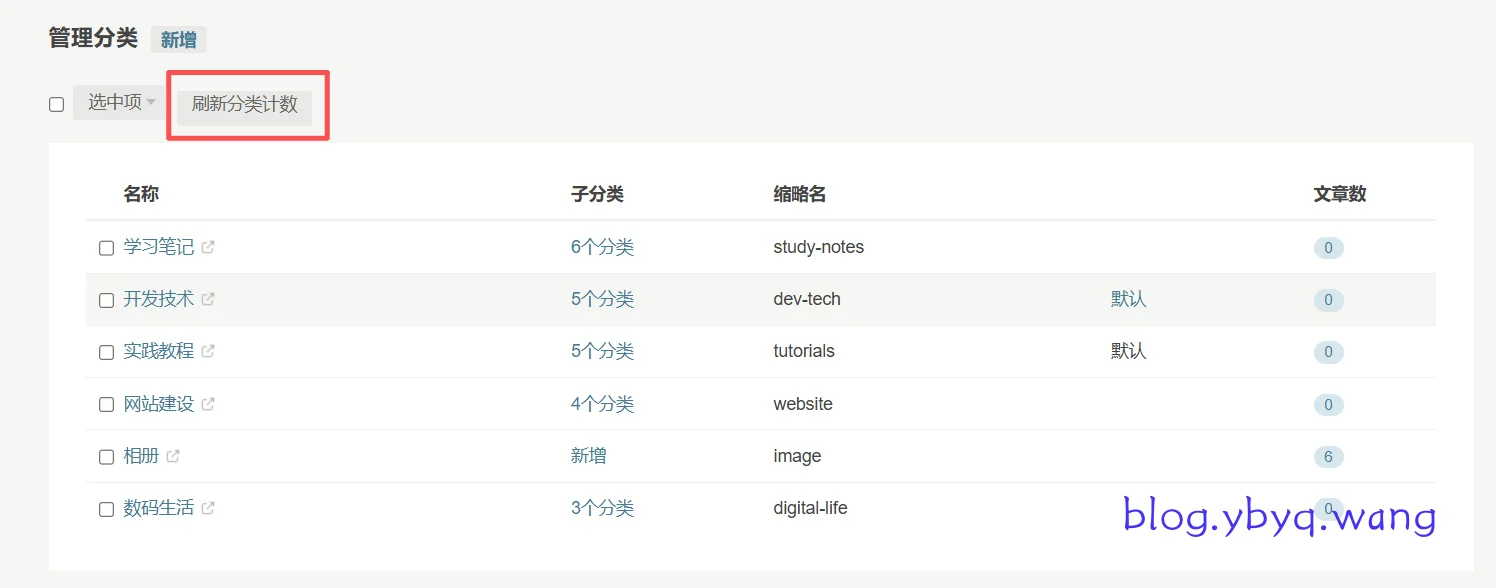Select the 数码生活 row checkbox

click(106, 509)
